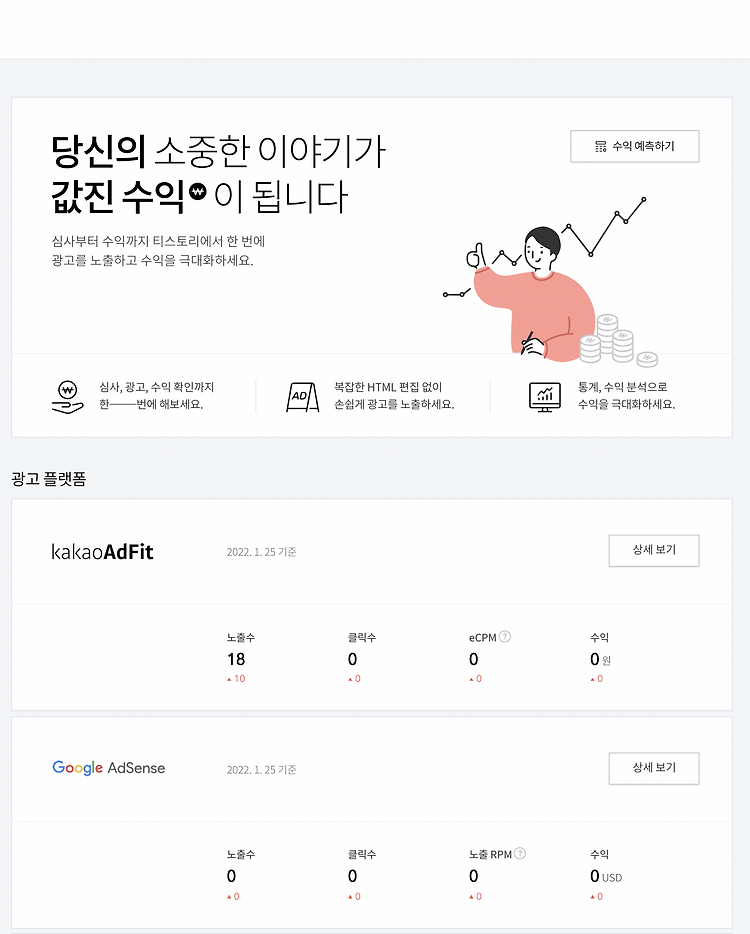Image resolution: width=750 pixels, height=934 pixels.
Task: Click kakaoAdFit 노출수 value 18
Action: click(x=236, y=659)
